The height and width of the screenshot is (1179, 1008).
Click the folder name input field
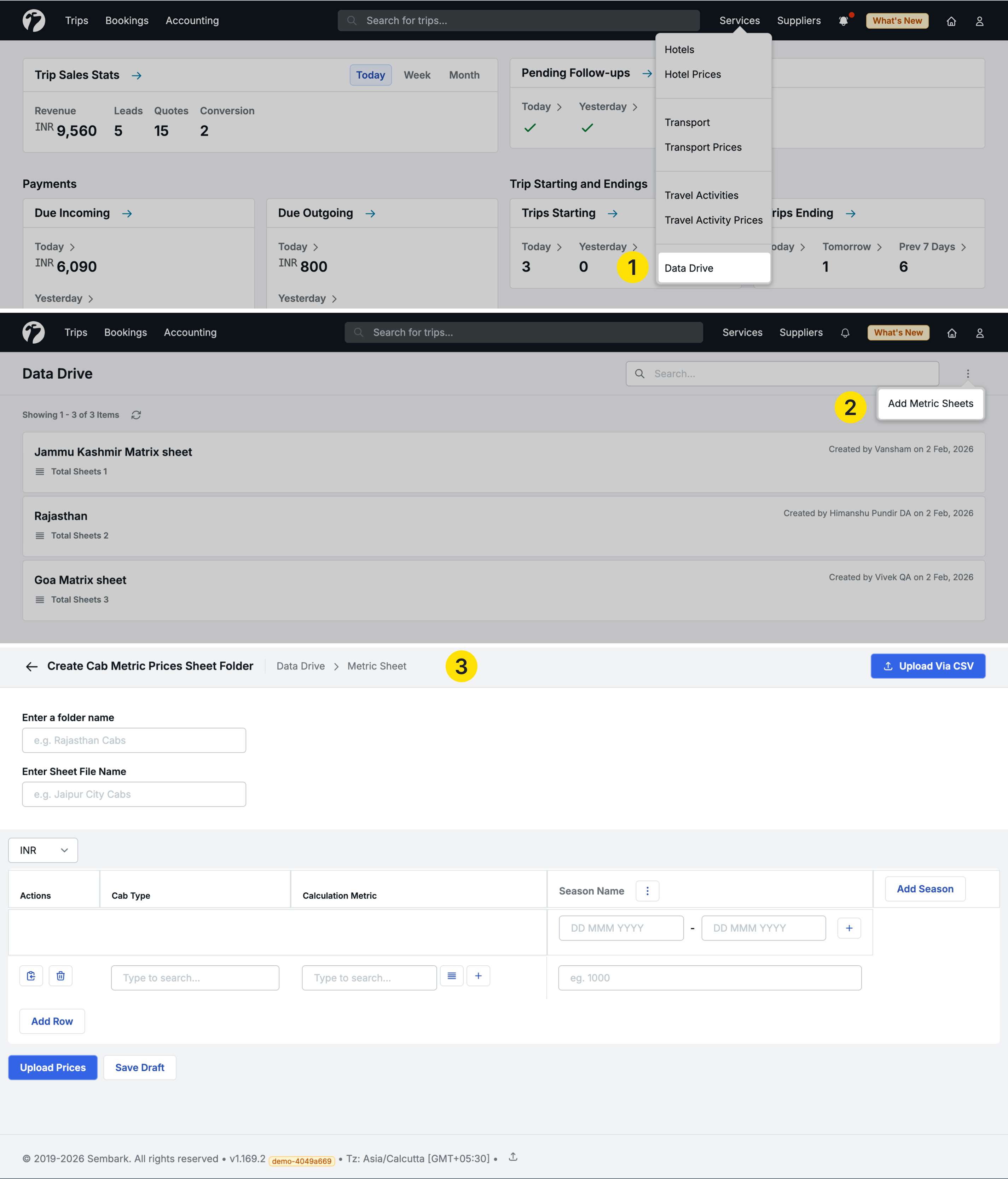click(134, 740)
